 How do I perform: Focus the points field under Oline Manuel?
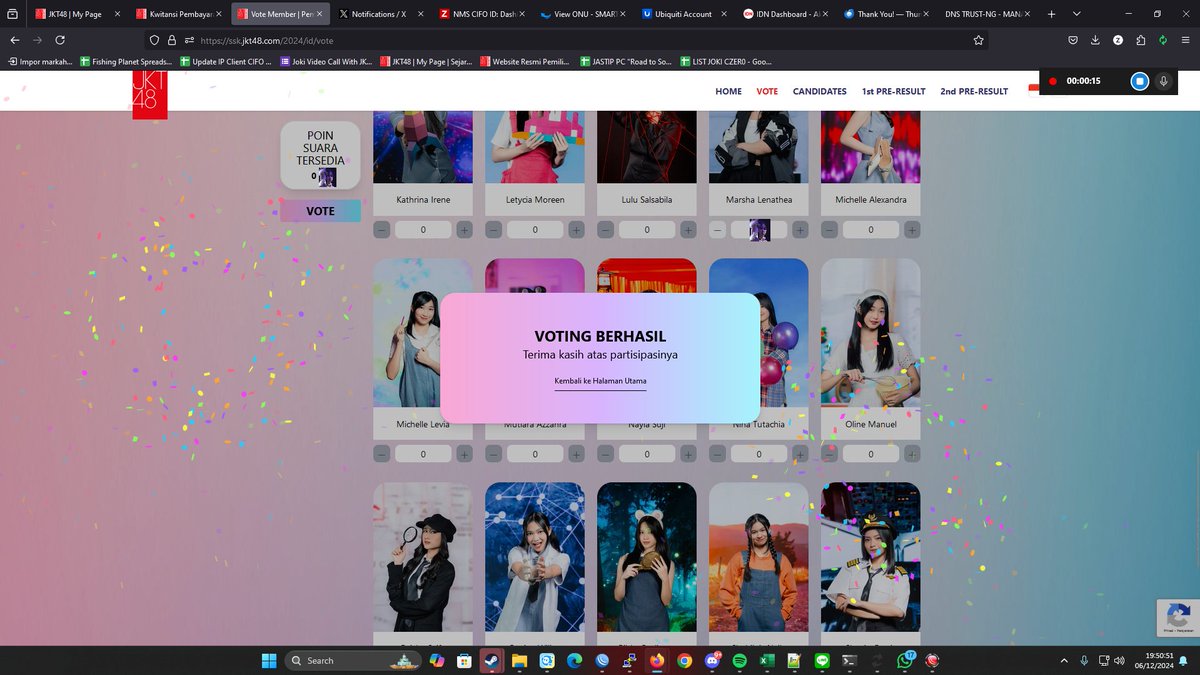tap(871, 454)
